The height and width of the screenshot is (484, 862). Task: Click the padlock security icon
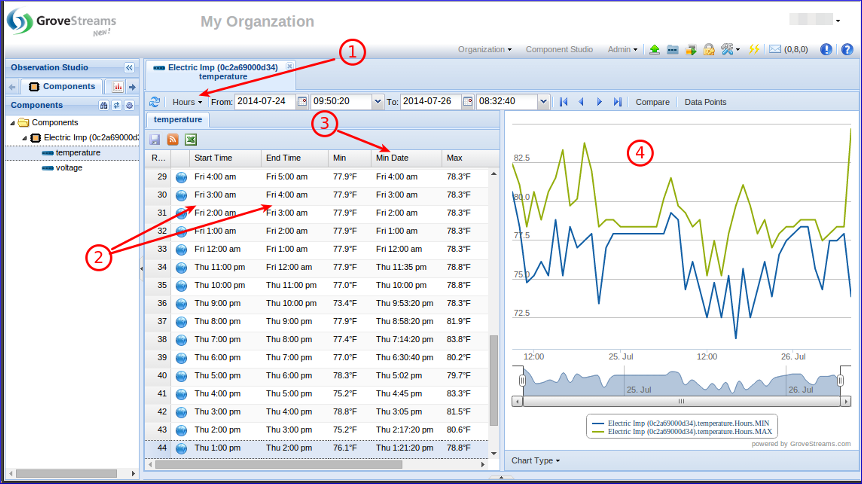click(708, 49)
